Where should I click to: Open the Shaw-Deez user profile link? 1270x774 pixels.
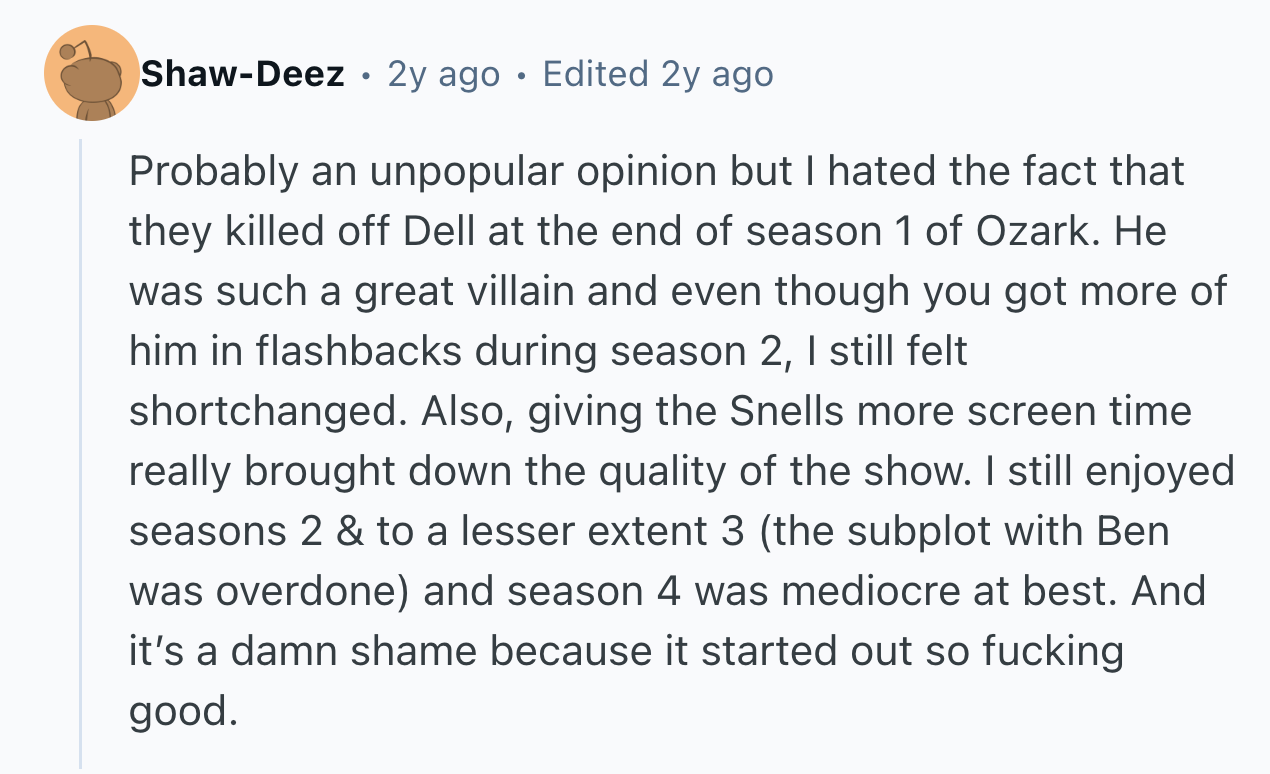243,74
